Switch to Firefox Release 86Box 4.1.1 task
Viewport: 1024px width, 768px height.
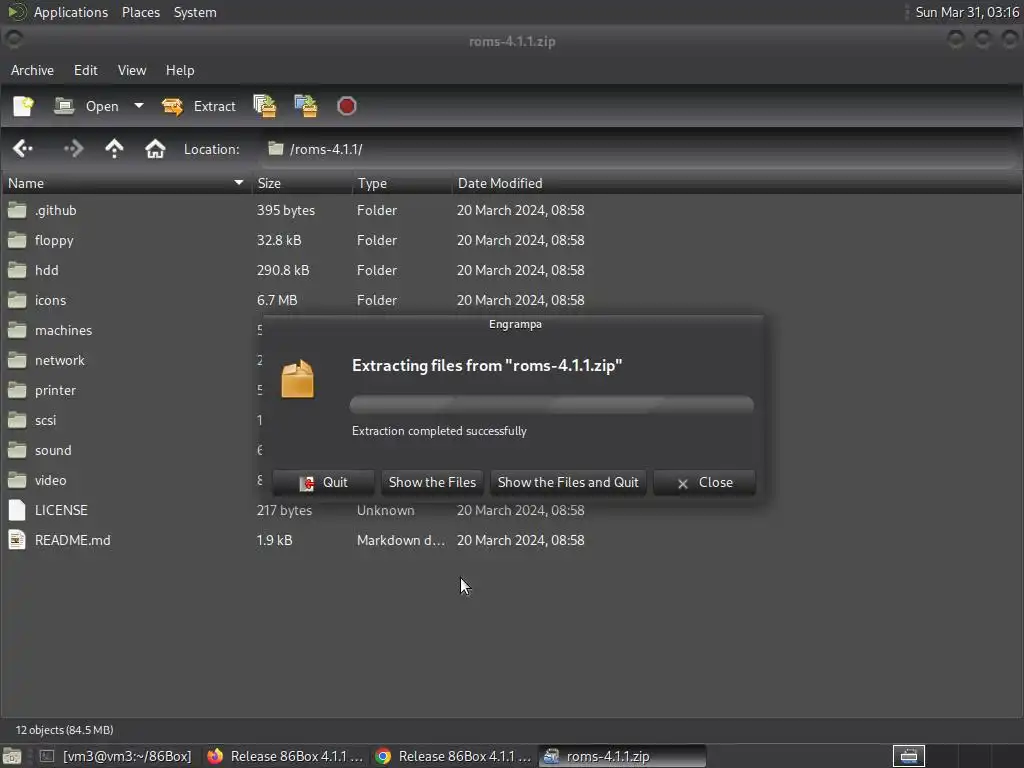[285, 756]
